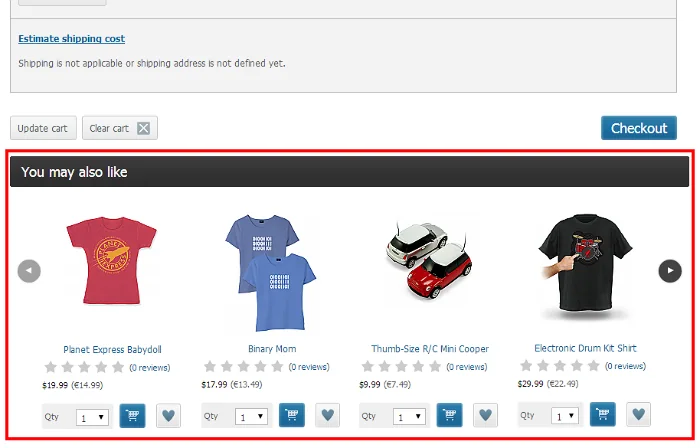This screenshot has height=448, width=700.
Task: Open quantity dropdown for Electronic Drum Kit Shirt
Action: point(565,416)
